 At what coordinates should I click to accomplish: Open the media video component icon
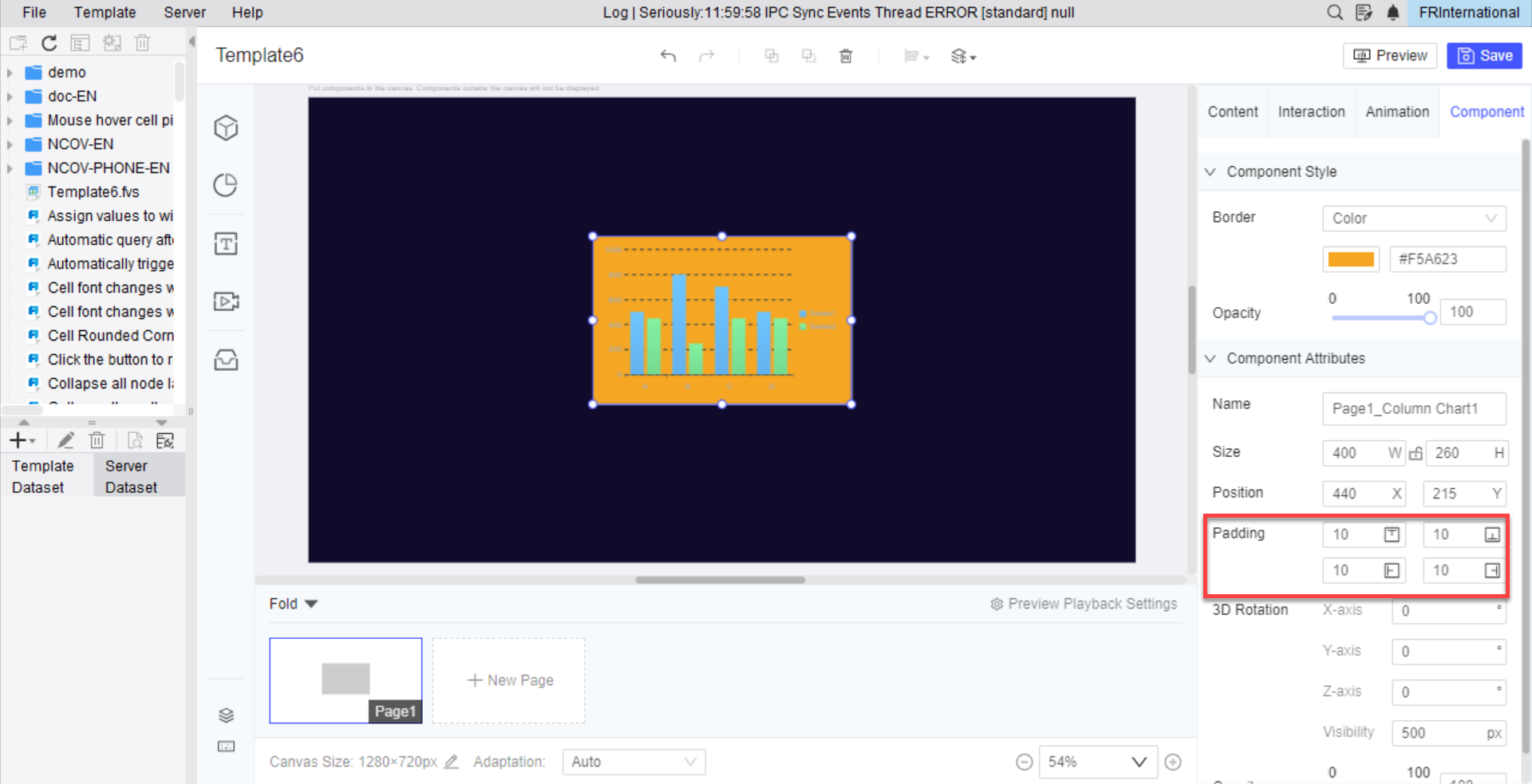(226, 301)
